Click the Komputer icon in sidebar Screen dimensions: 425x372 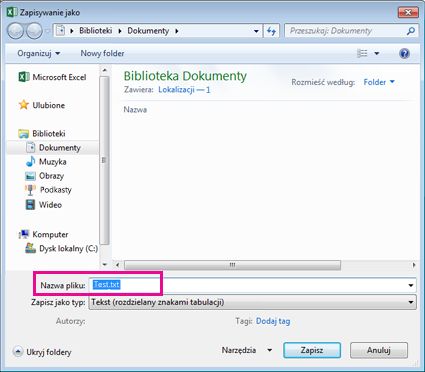tap(24, 234)
